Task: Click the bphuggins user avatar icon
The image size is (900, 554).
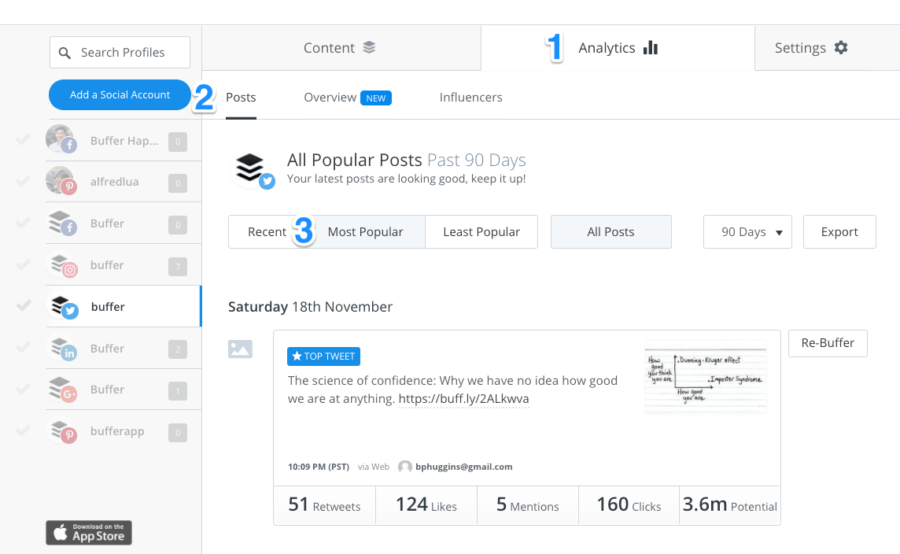Action: 405,467
